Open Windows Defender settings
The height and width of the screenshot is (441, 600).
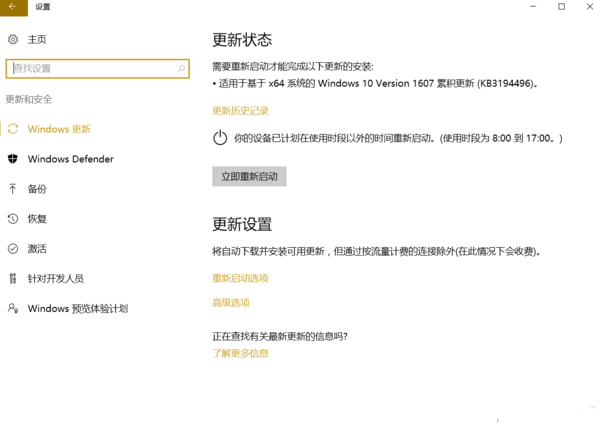[x=70, y=159]
